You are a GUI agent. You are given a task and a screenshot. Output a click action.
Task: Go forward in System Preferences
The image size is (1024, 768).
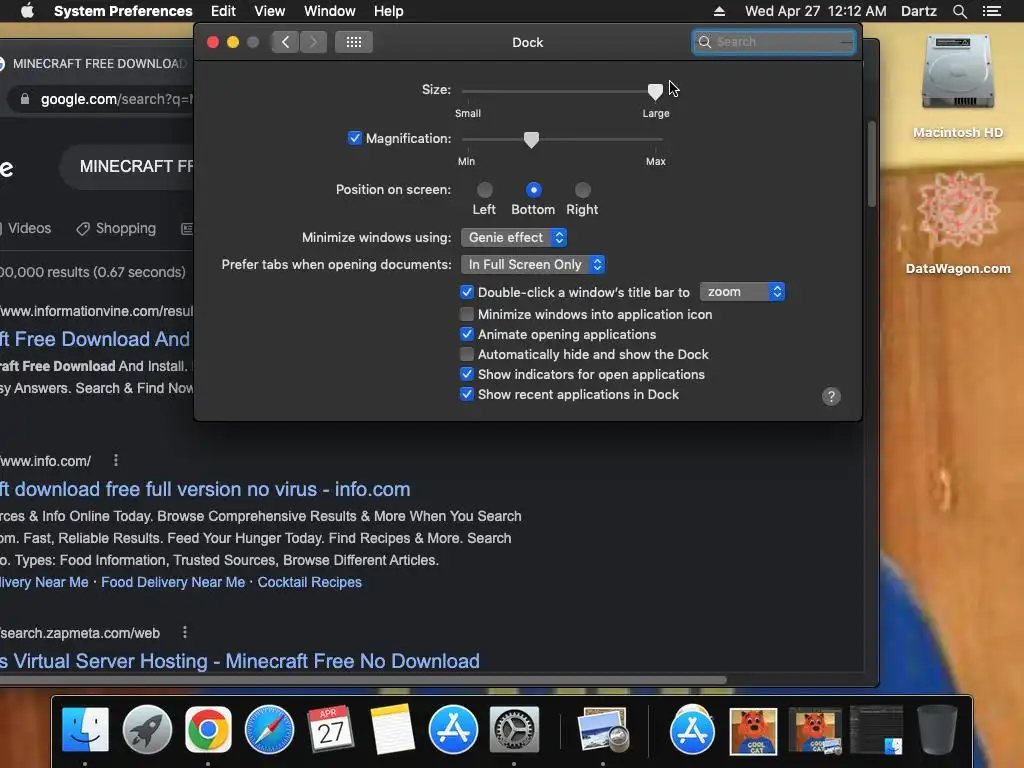coord(313,42)
